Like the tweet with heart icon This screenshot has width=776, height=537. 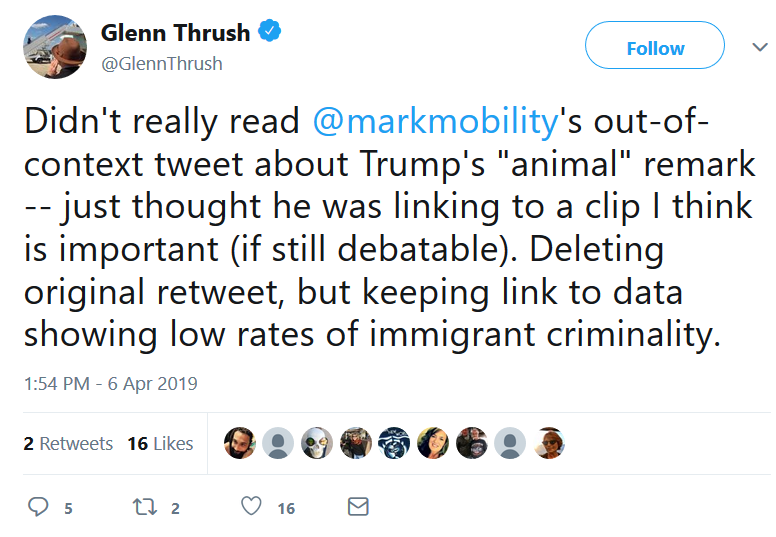point(251,506)
